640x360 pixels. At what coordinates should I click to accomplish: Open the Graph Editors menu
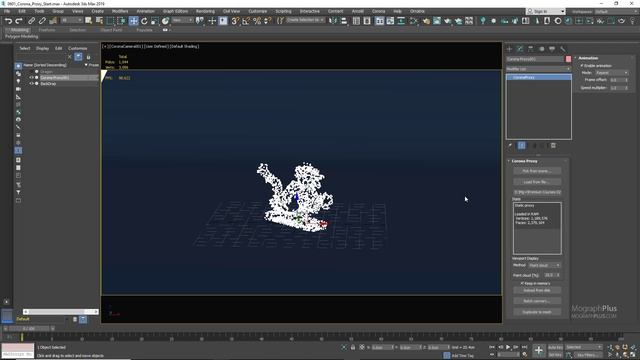pos(176,11)
